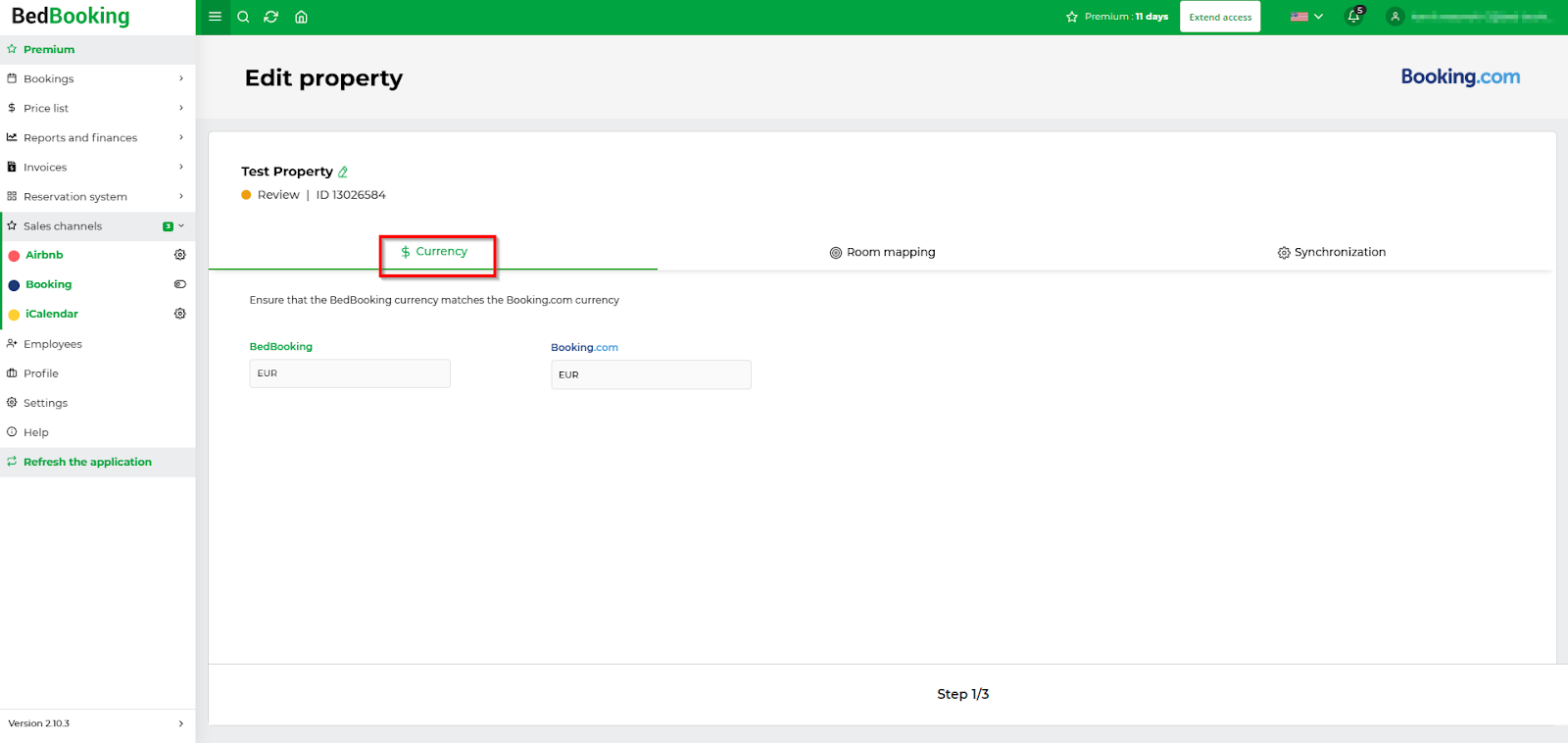Open iCalendar channel settings gear

tap(179, 314)
